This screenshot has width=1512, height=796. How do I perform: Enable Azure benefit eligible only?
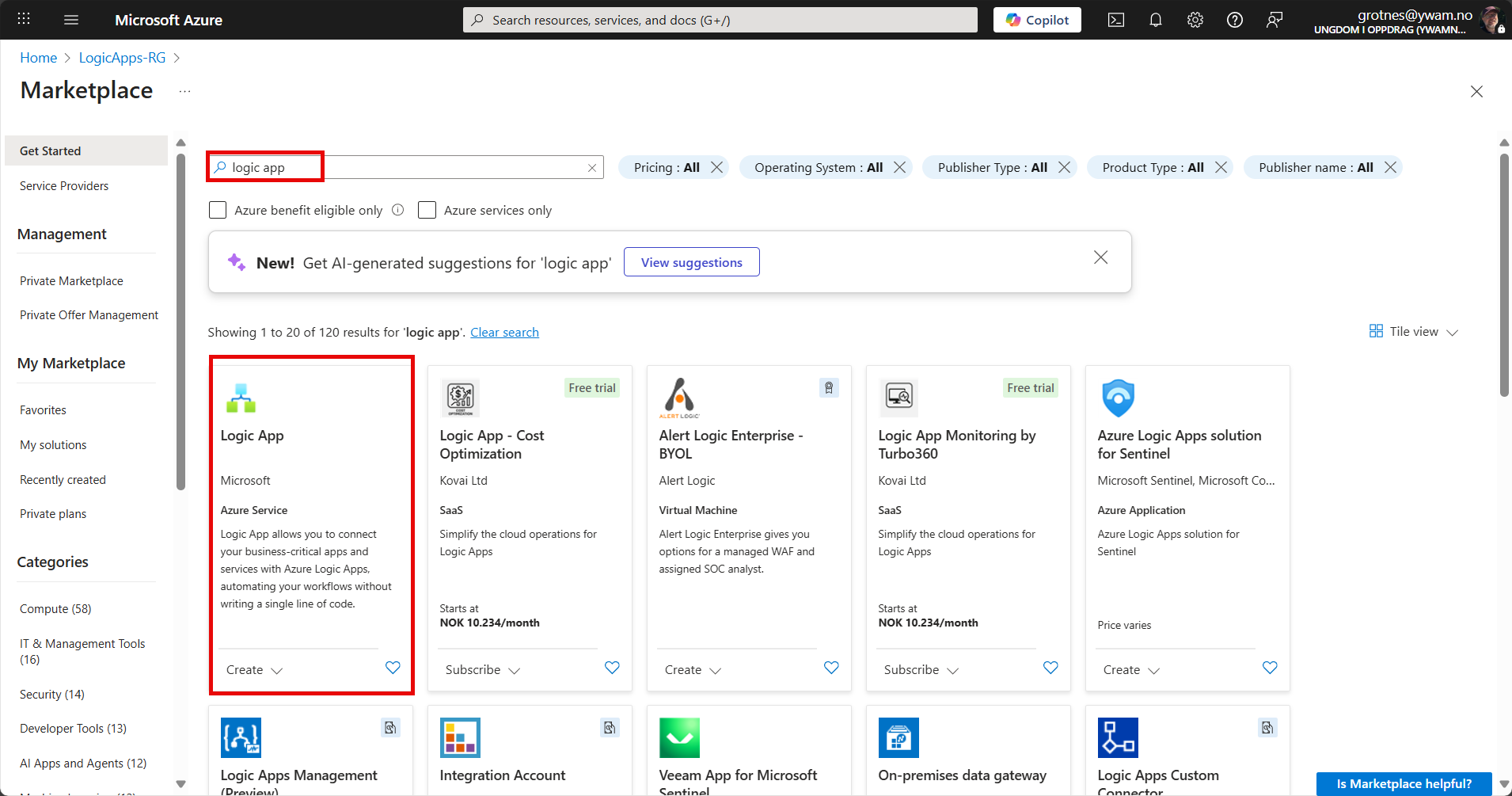pos(218,210)
